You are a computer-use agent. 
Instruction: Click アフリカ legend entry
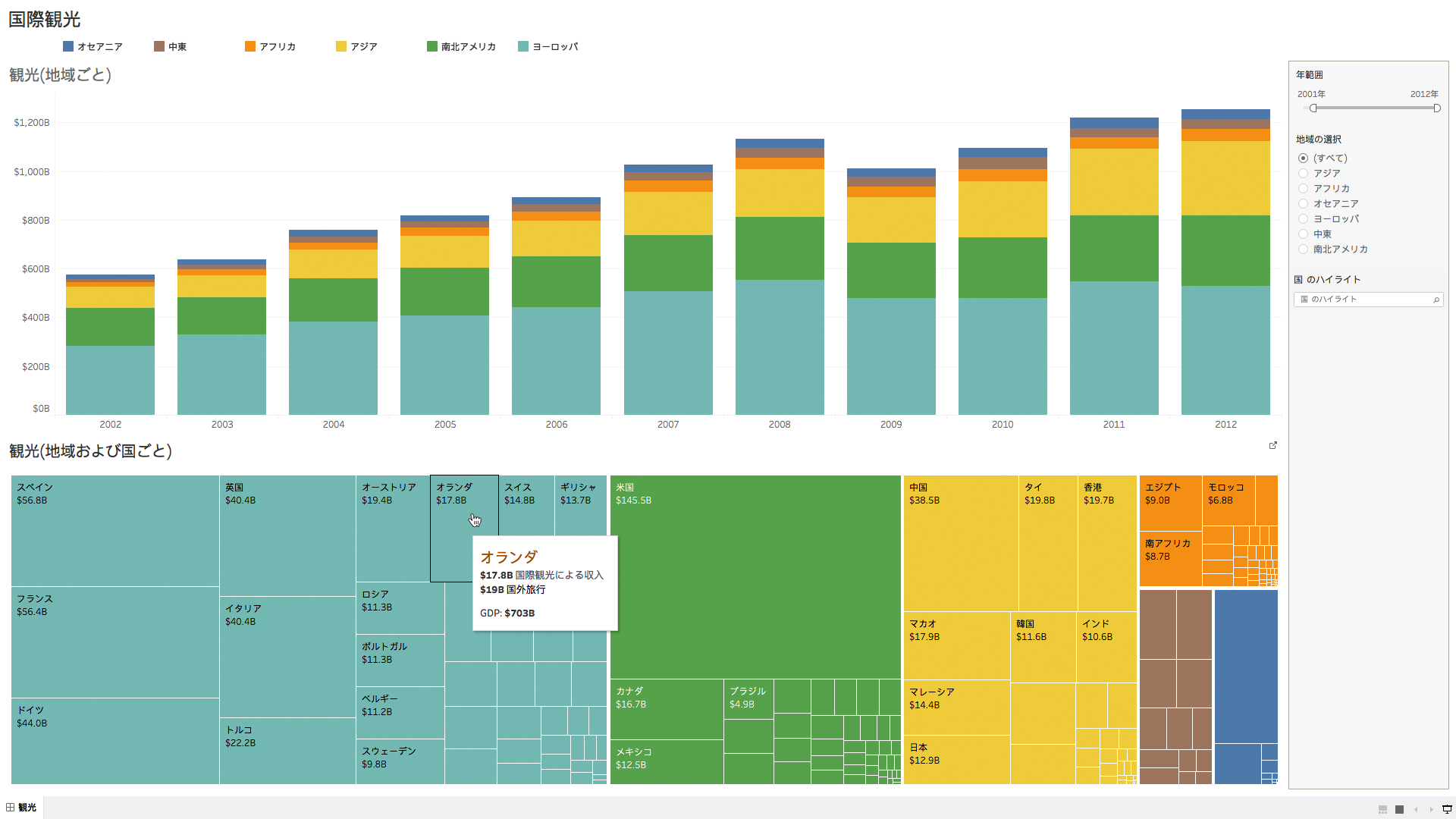point(277,46)
